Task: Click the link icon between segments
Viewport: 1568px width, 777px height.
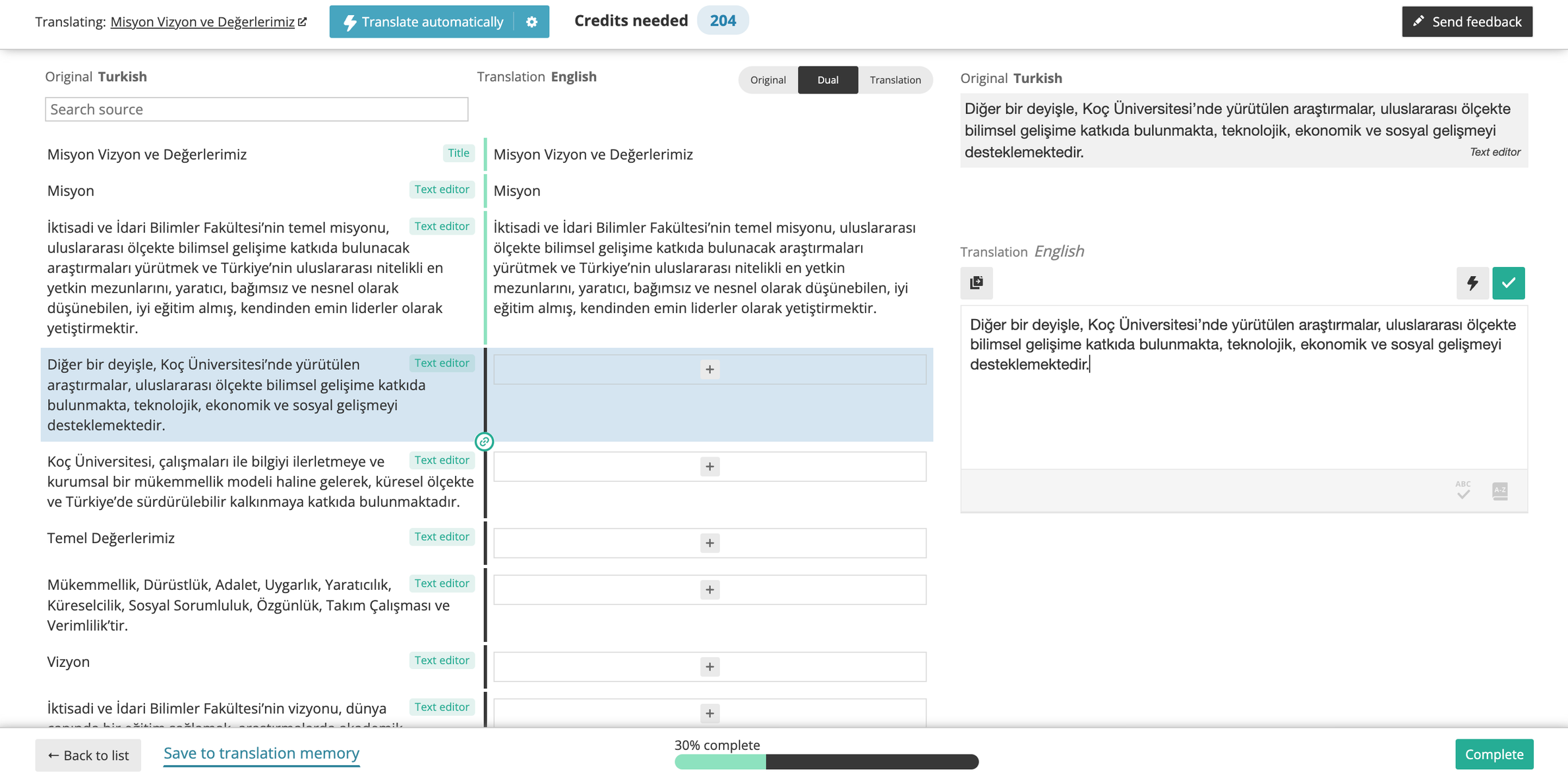Action: click(485, 442)
